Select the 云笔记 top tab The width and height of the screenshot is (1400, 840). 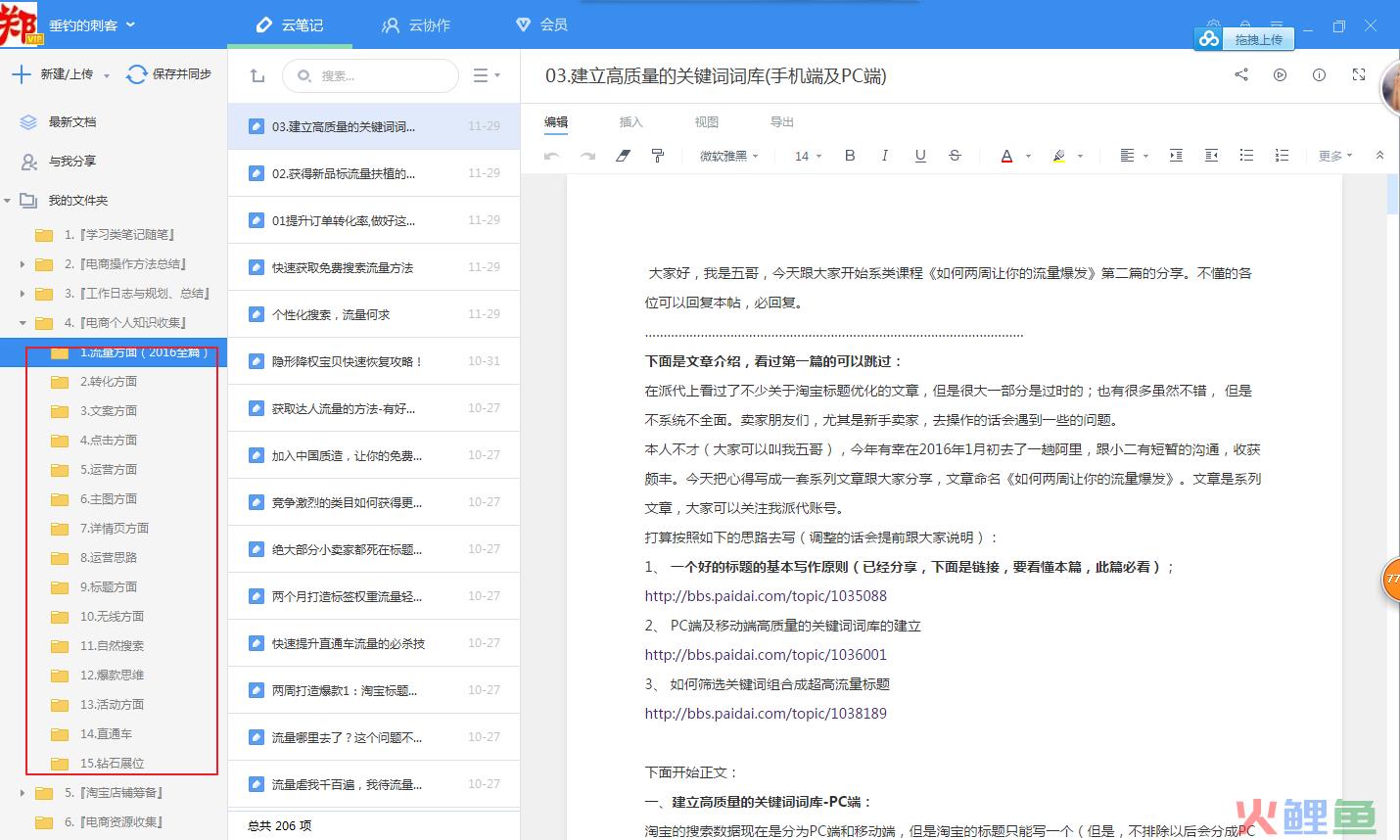[289, 24]
